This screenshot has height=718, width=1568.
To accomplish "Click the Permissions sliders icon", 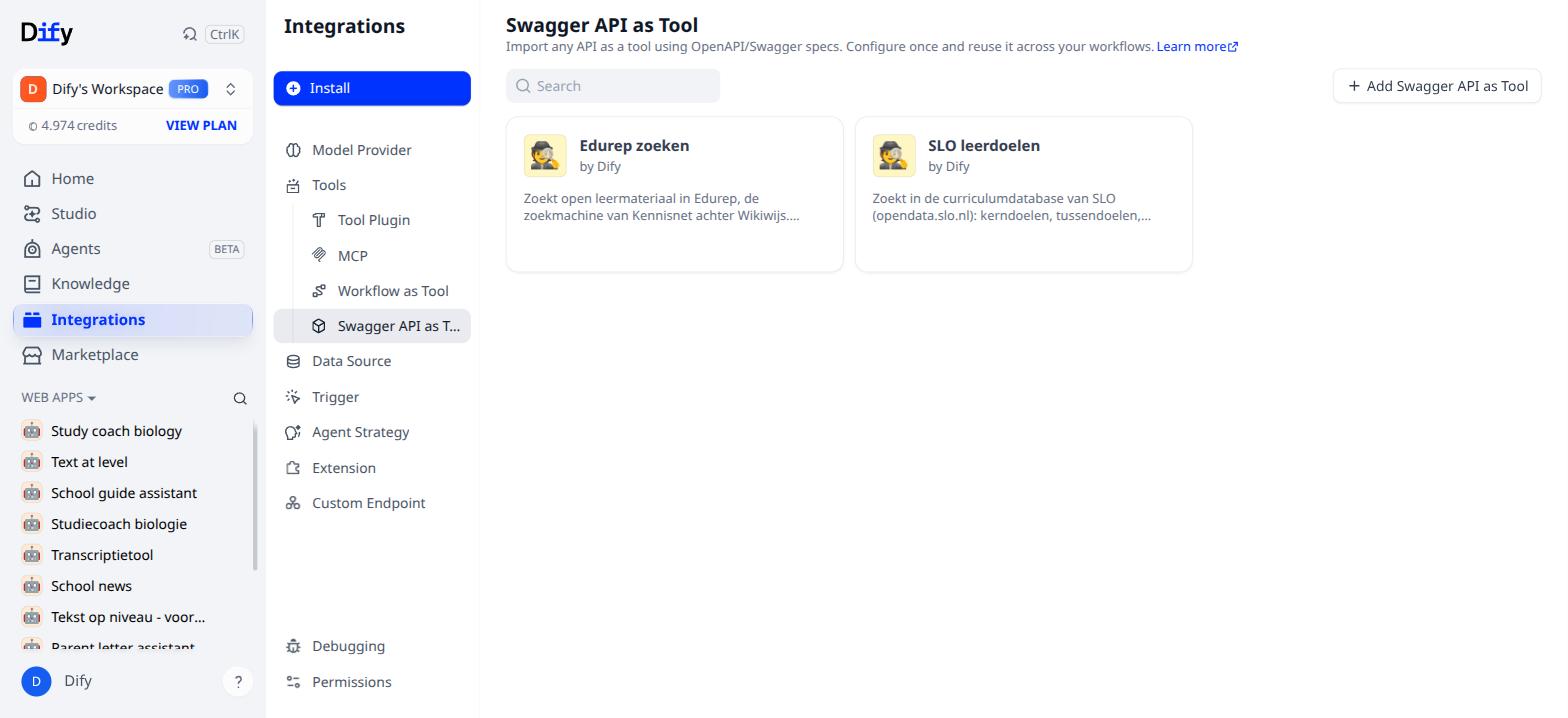I will [x=293, y=682].
